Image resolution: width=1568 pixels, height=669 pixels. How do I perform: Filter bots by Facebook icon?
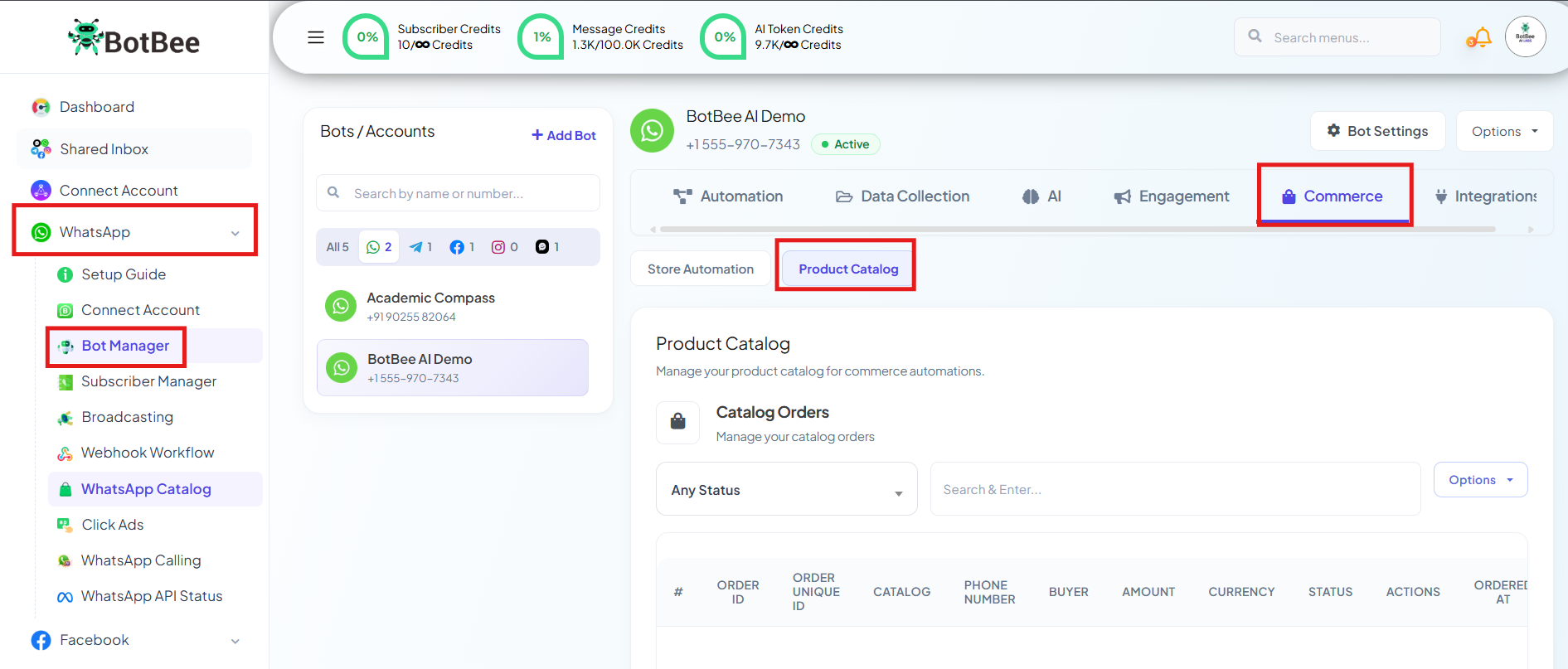462,247
